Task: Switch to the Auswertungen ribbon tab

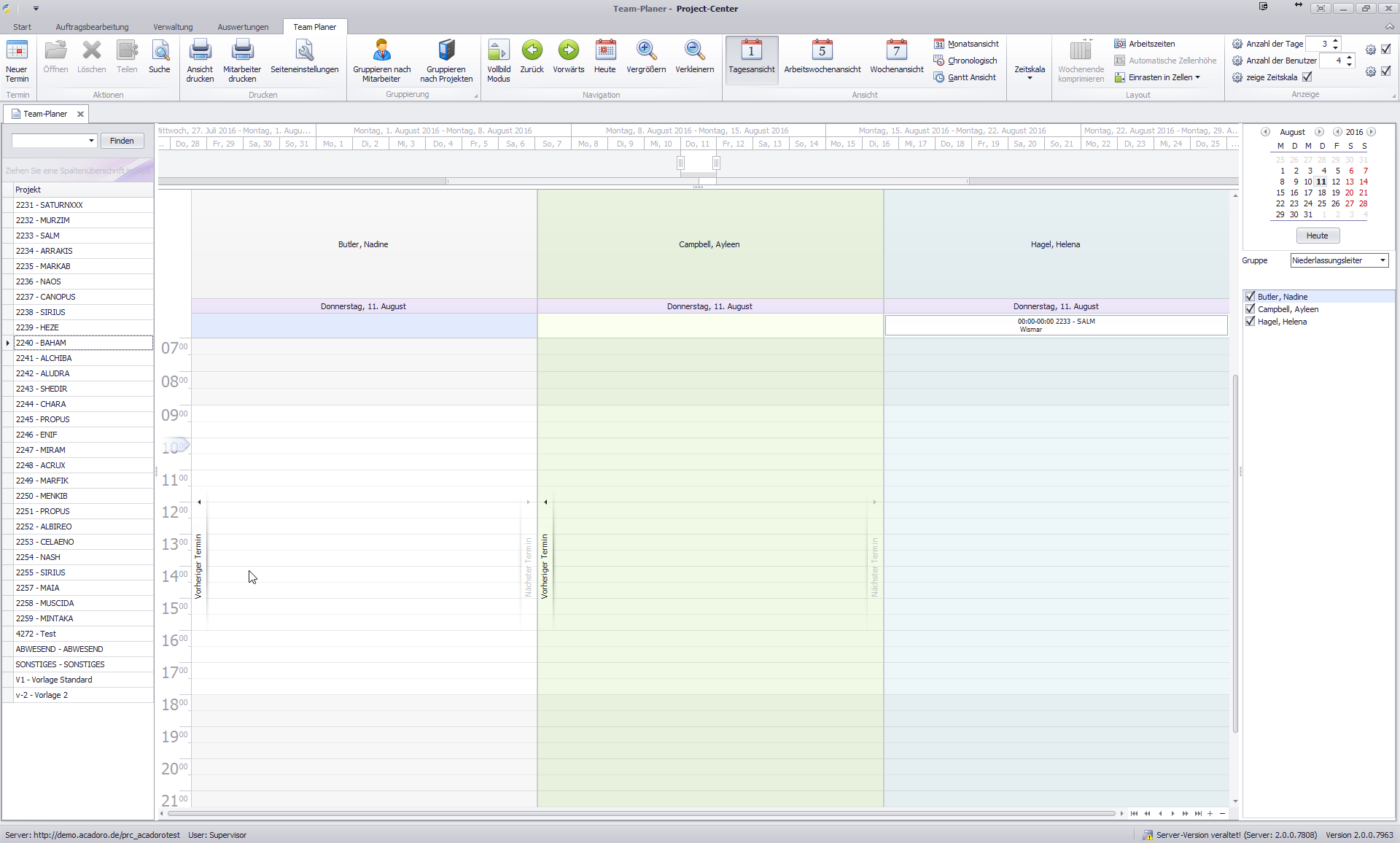Action: click(x=243, y=27)
